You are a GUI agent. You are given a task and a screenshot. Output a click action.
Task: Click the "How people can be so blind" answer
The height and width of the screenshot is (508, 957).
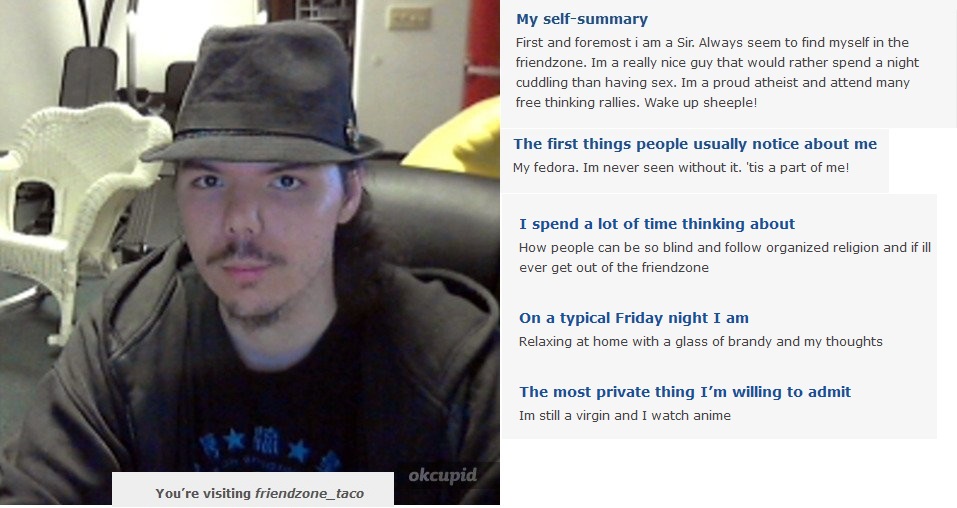point(724,257)
